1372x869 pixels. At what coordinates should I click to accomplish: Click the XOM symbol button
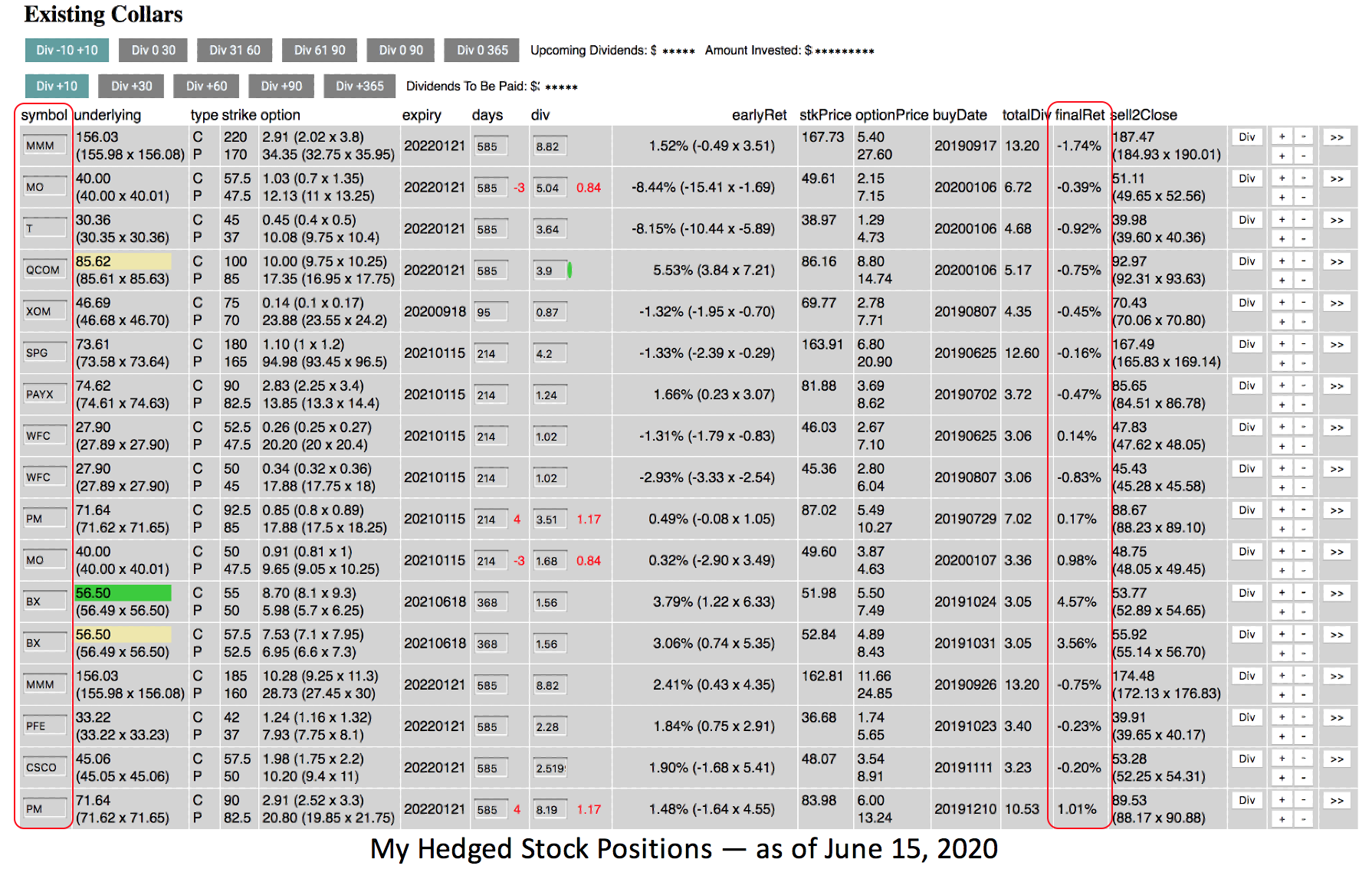pos(44,311)
